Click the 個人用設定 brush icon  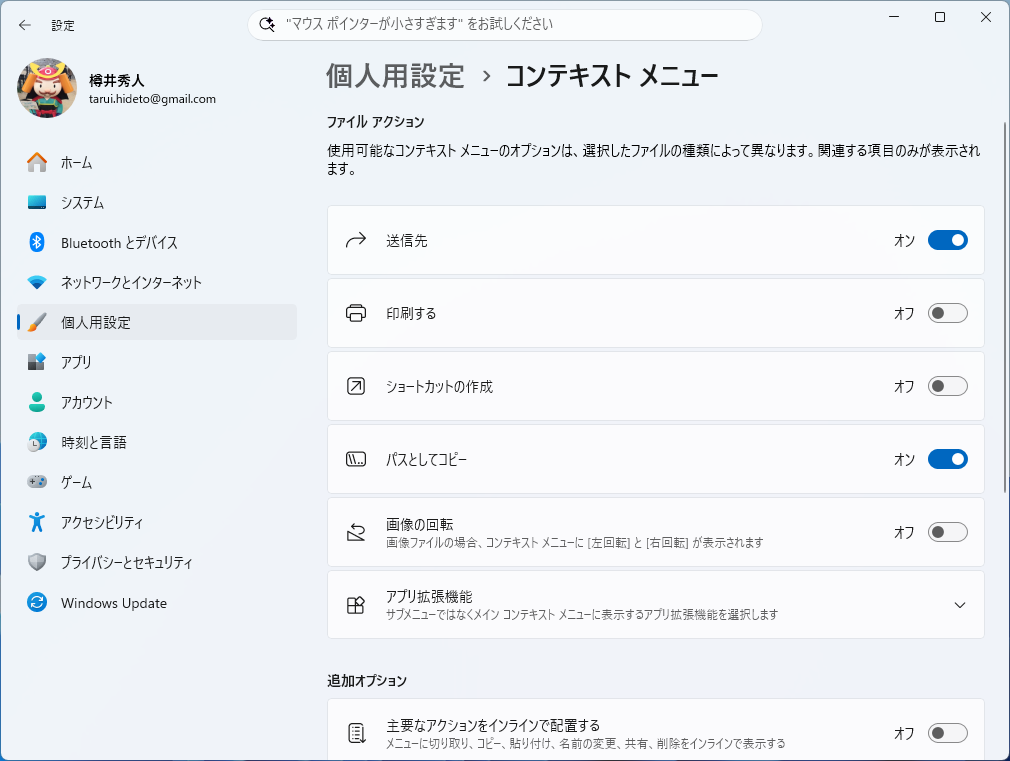(x=37, y=322)
